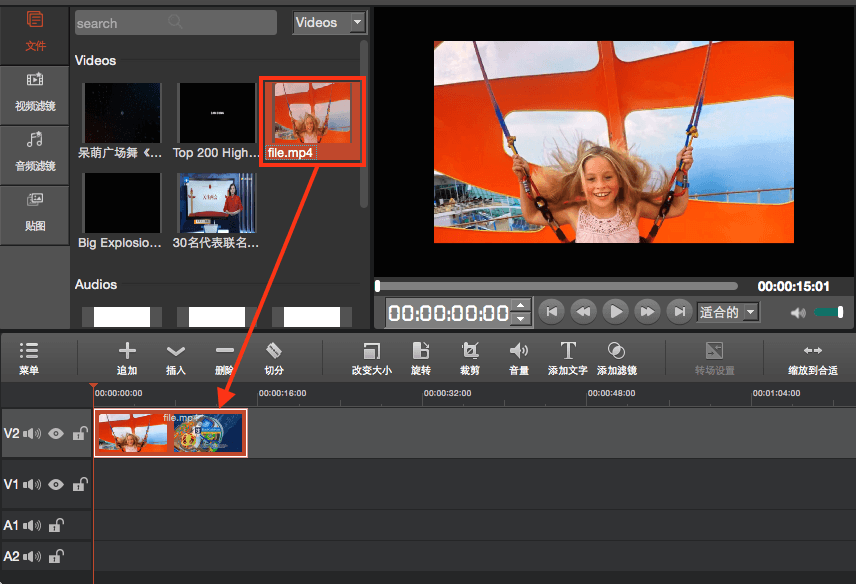Click the magnifier icon in search box
The height and width of the screenshot is (584, 856).
pyautogui.click(x=175, y=22)
